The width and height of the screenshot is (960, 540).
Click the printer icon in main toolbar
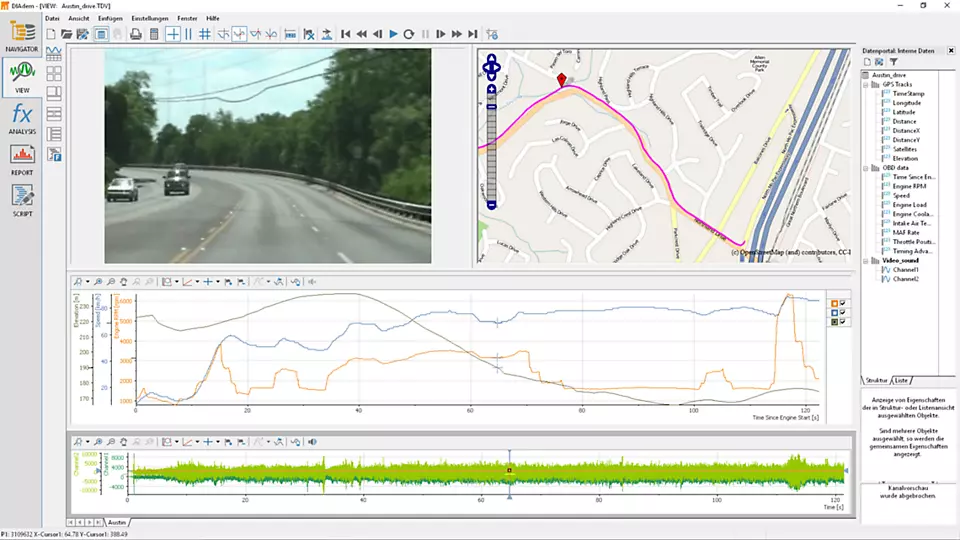coord(136,34)
